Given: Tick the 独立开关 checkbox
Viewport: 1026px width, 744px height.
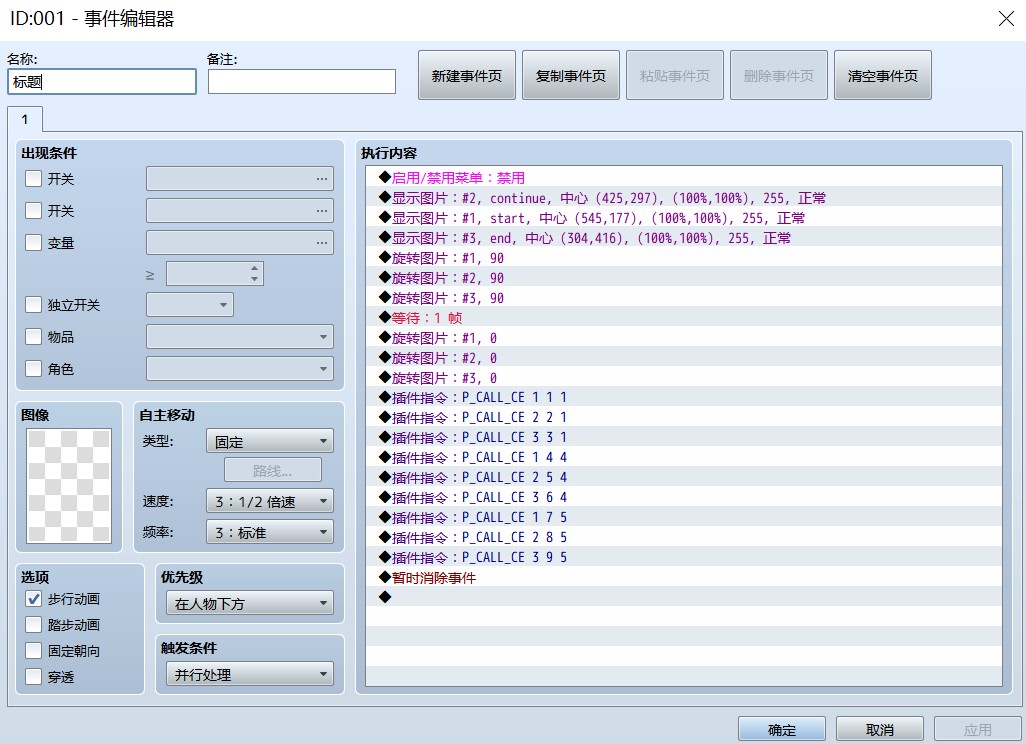Looking at the screenshot, I should (33, 305).
